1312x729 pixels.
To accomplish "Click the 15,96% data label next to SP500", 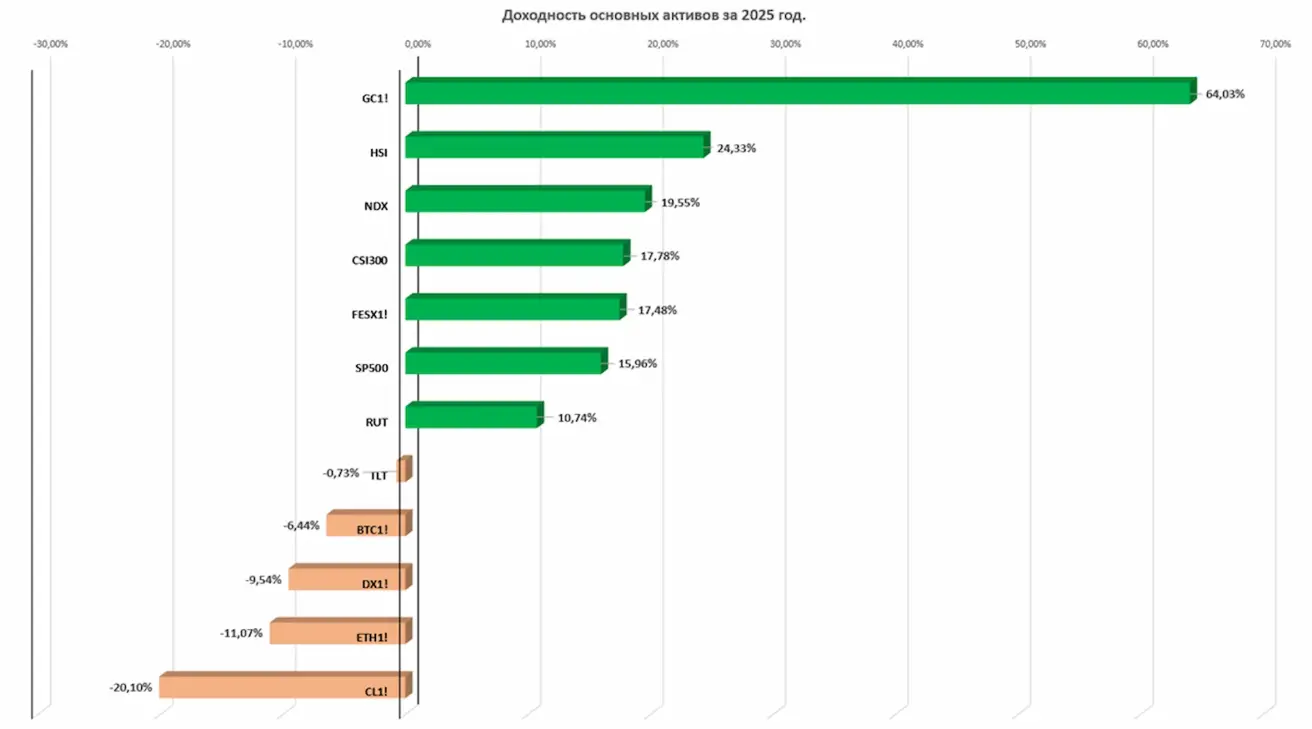I will coord(638,363).
